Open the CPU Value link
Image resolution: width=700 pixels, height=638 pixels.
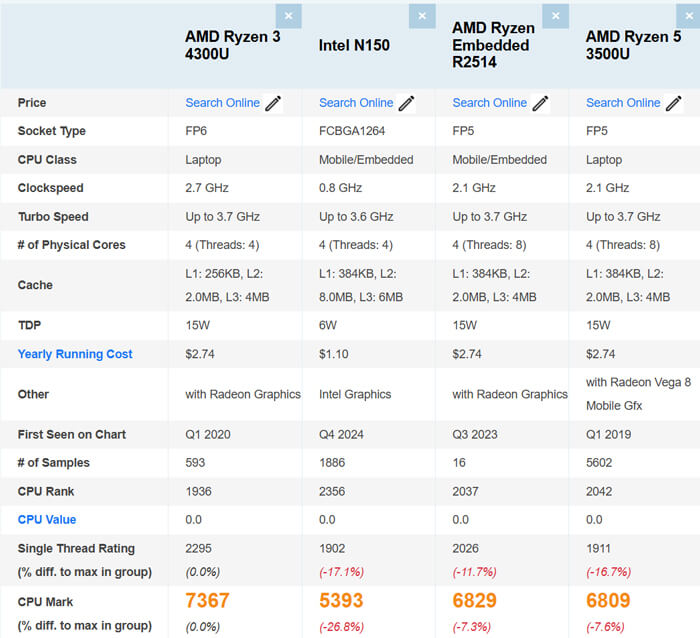pos(47,520)
